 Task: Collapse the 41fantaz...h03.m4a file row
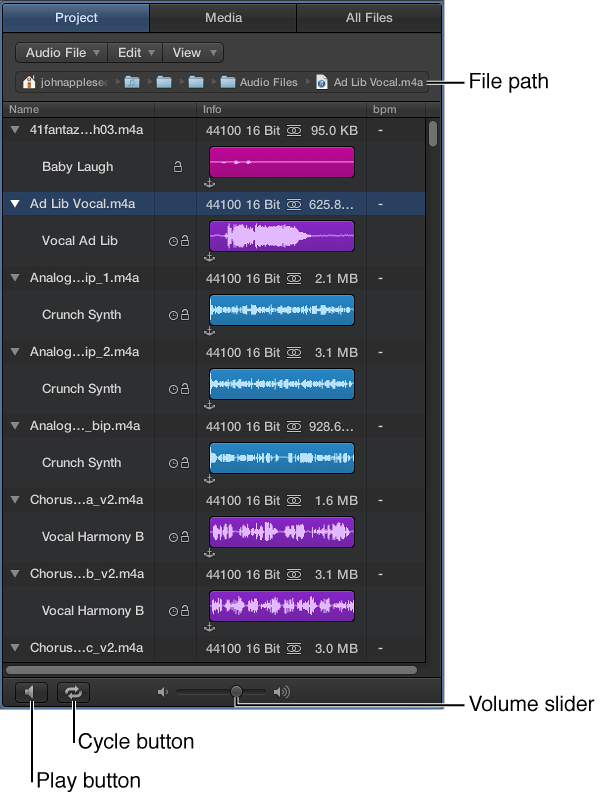tap(15, 130)
